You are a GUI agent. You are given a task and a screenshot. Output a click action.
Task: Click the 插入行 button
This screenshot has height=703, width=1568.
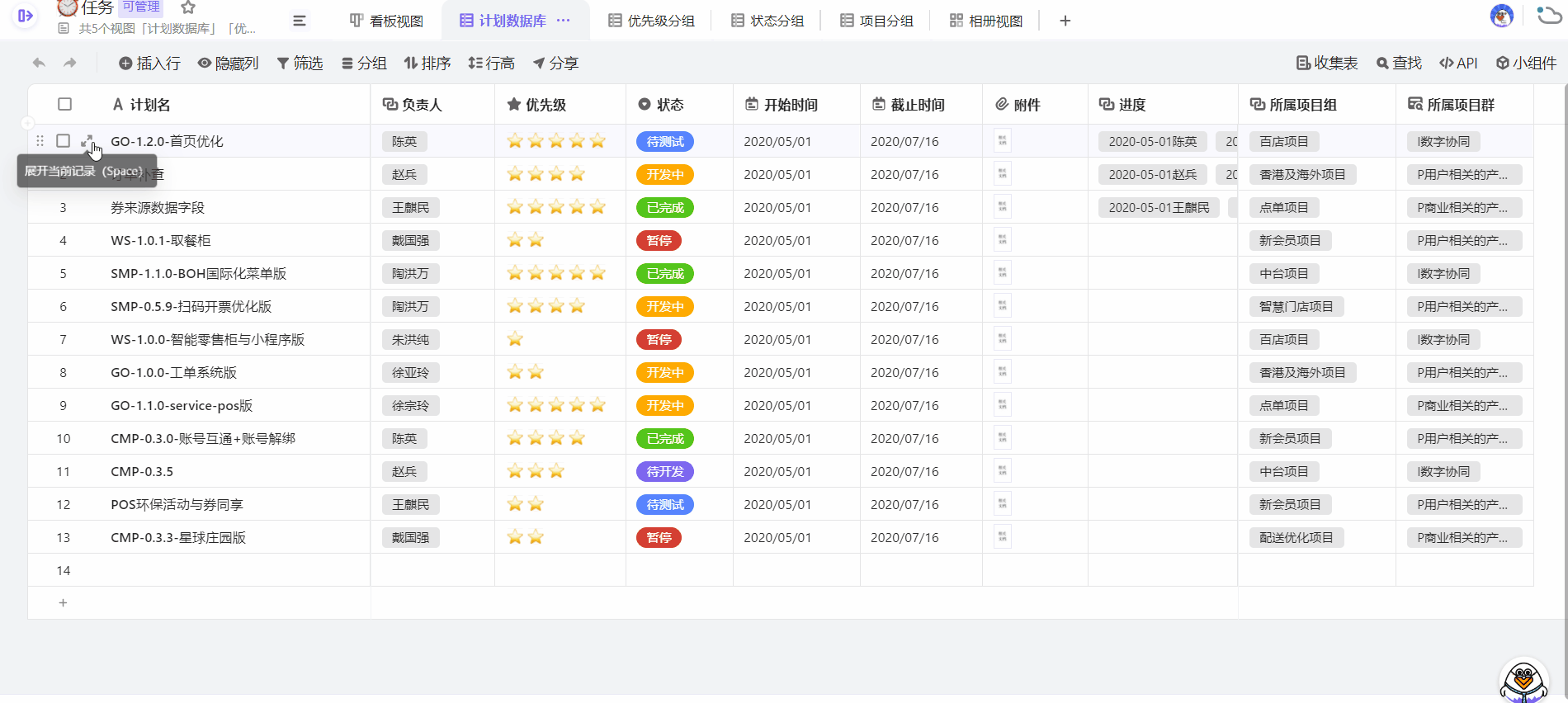tap(149, 63)
